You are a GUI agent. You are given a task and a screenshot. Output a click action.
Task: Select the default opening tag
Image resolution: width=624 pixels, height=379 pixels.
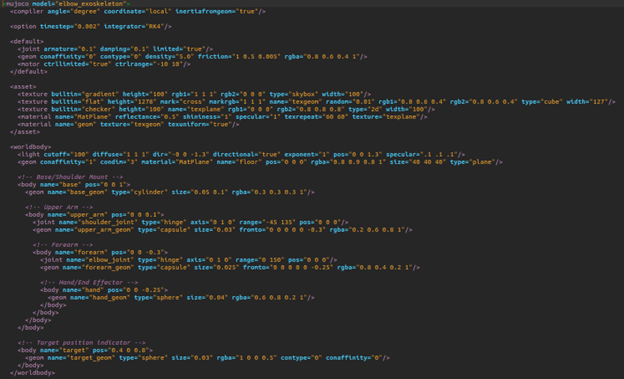click(x=27, y=41)
